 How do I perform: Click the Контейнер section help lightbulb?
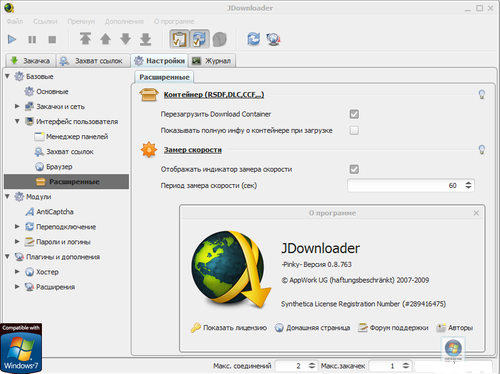[x=482, y=95]
